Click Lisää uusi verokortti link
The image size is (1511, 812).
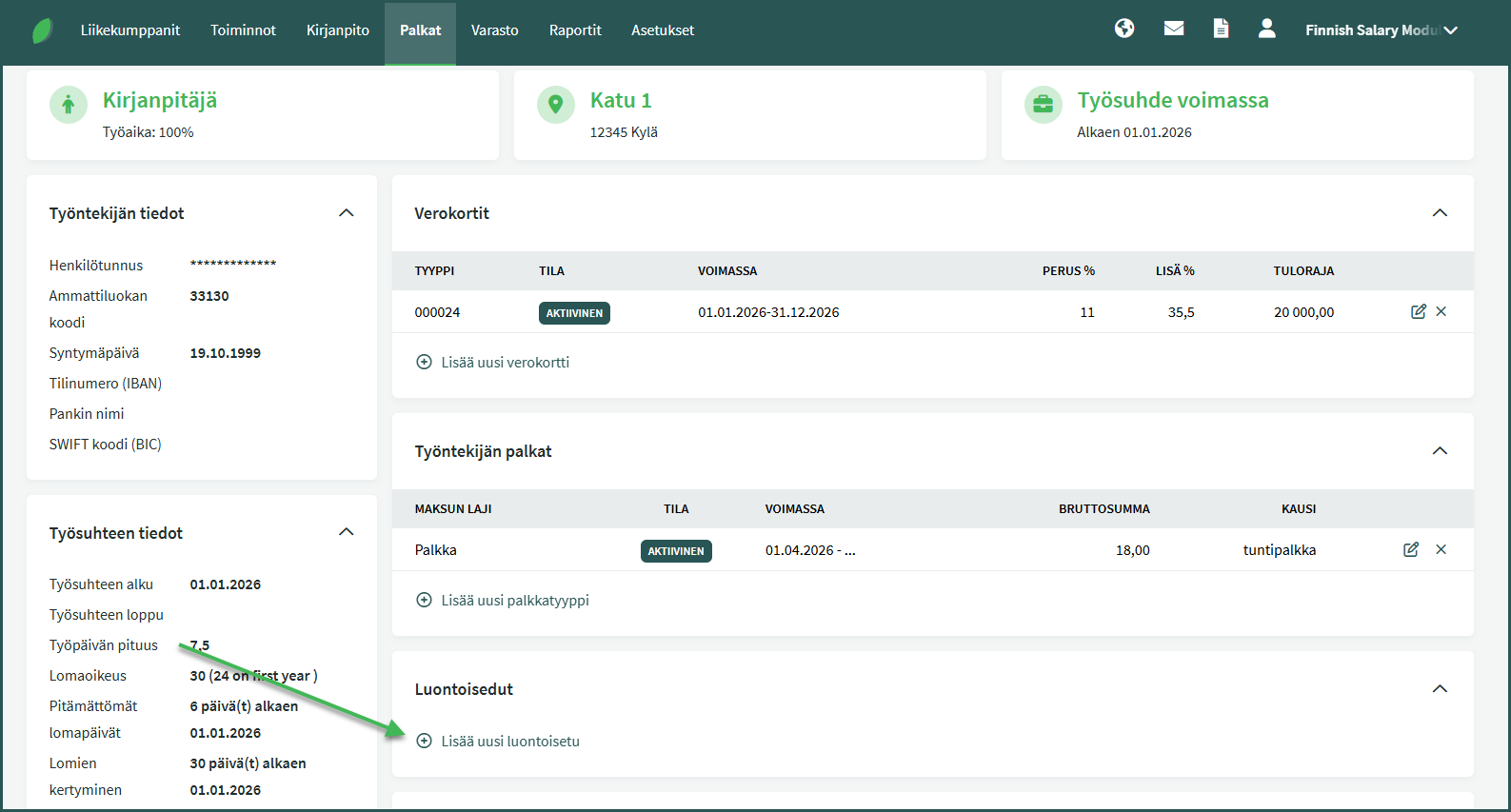pyautogui.click(x=505, y=363)
